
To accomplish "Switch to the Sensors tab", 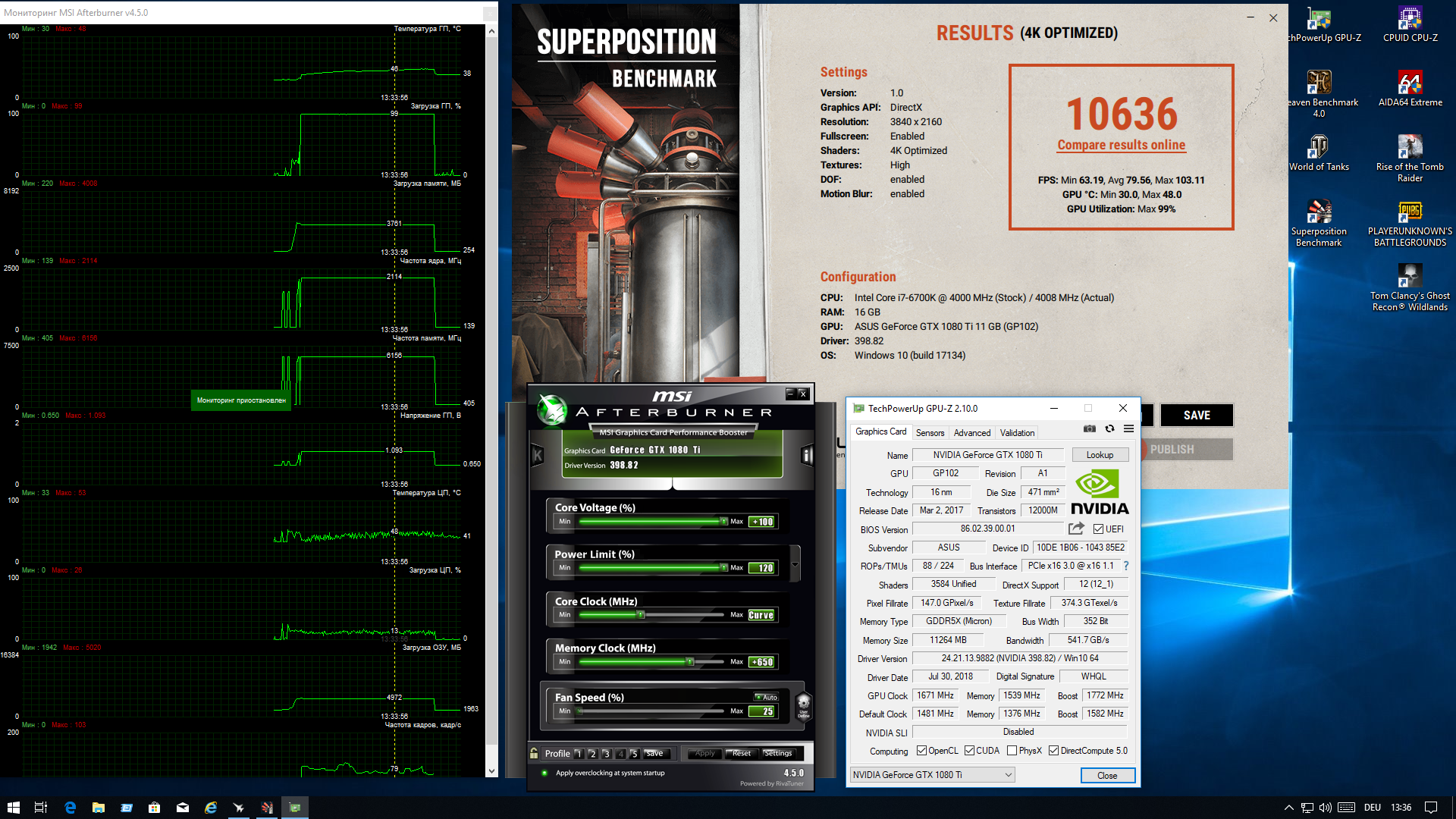I will [930, 433].
